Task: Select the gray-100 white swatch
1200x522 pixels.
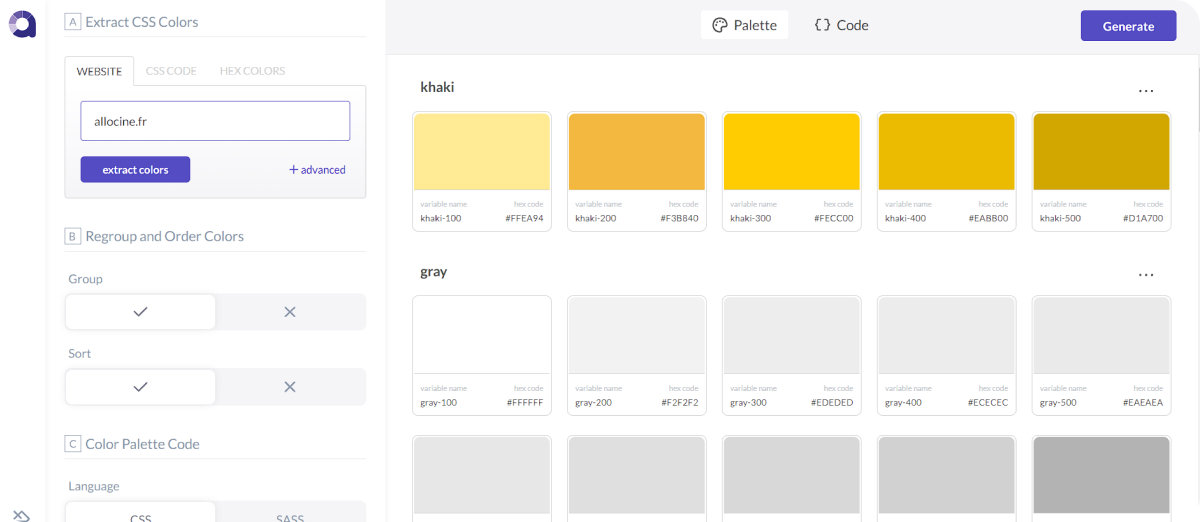Action: (481, 335)
